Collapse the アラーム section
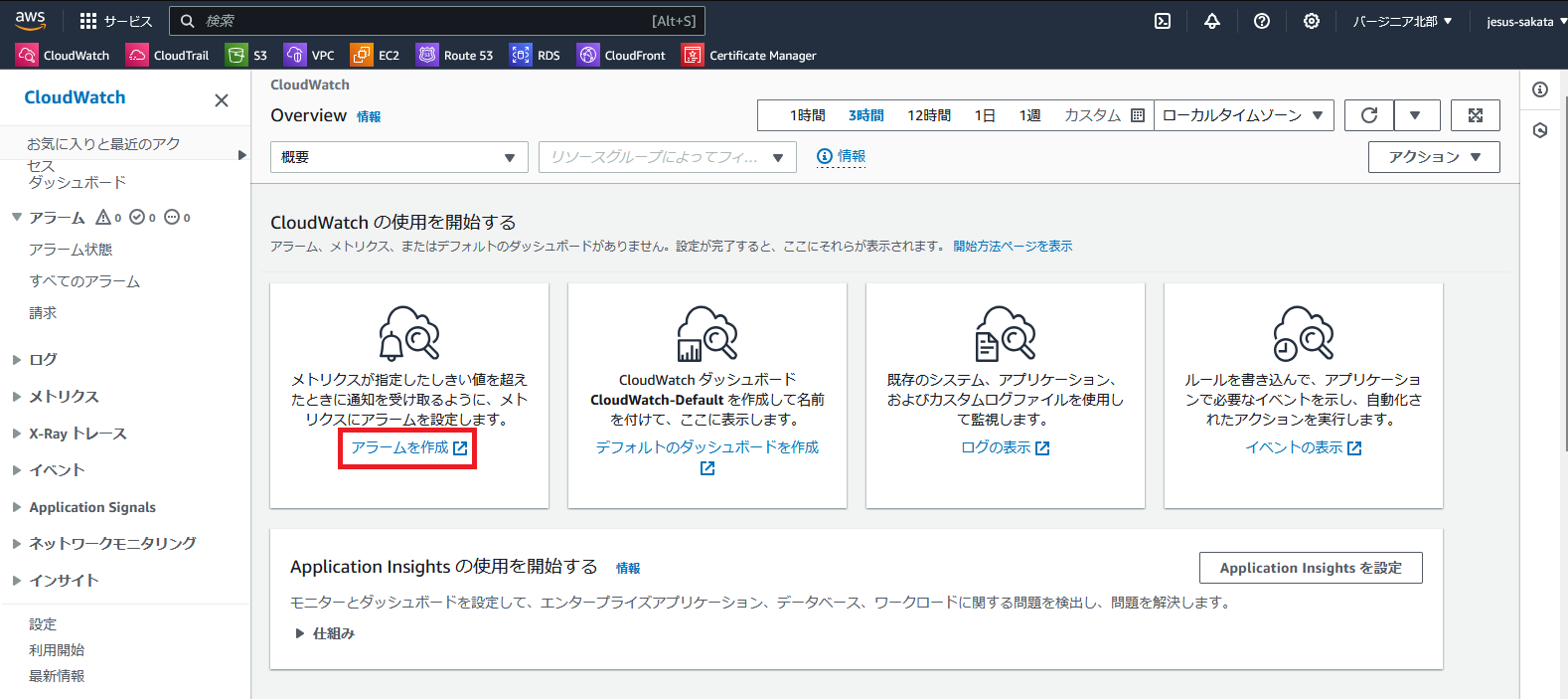This screenshot has width=1568, height=699. coord(17,217)
